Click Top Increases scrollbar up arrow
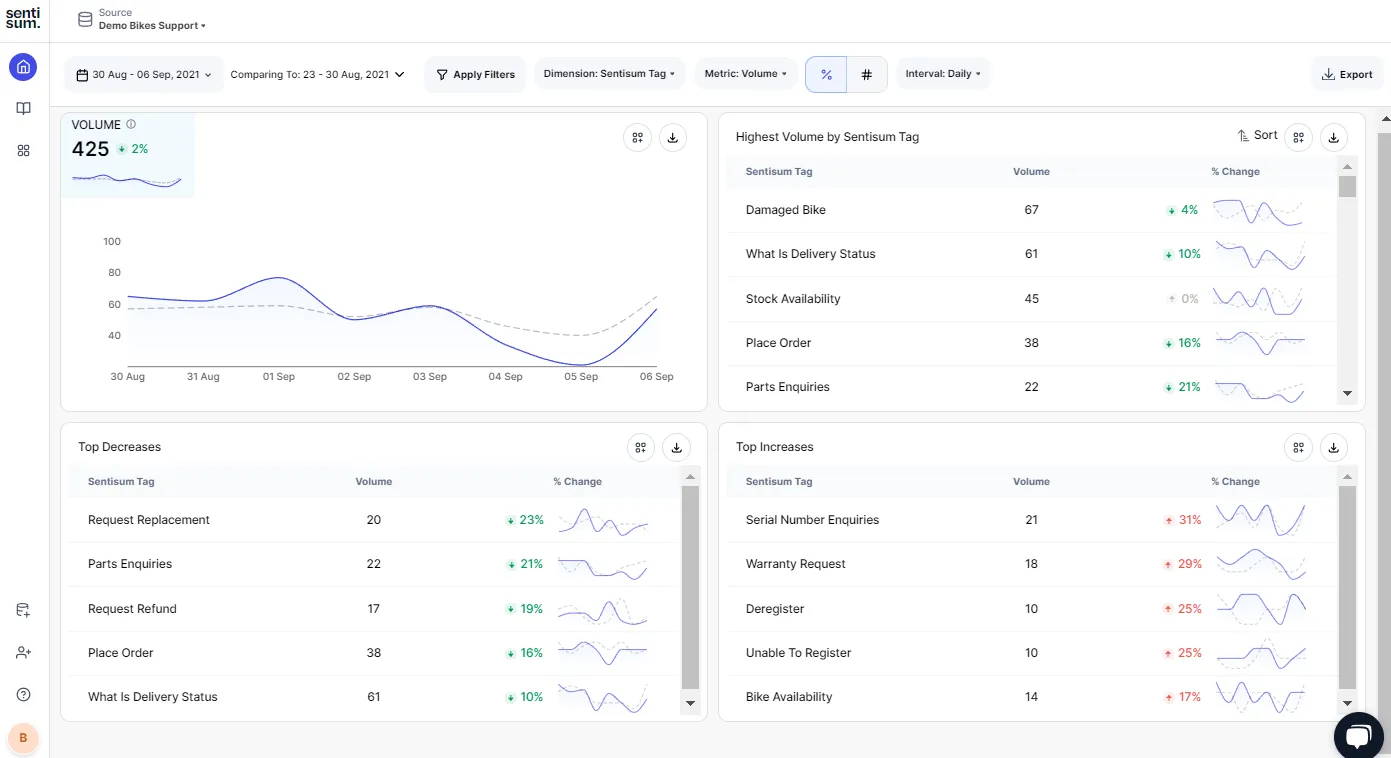This screenshot has height=758, width=1391. 1347,477
